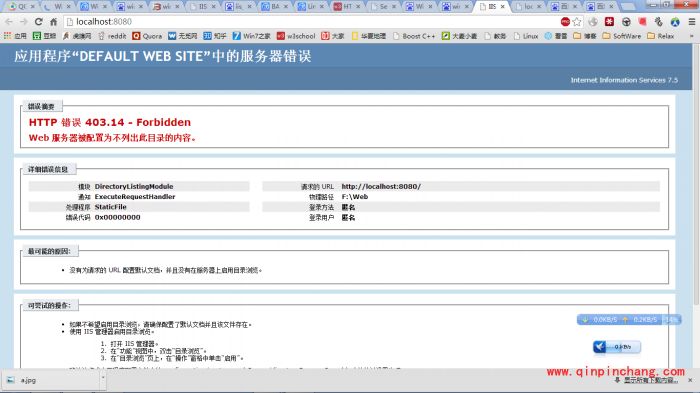Select the StaticFile handler value
700x393 pixels.
pyautogui.click(x=111, y=207)
